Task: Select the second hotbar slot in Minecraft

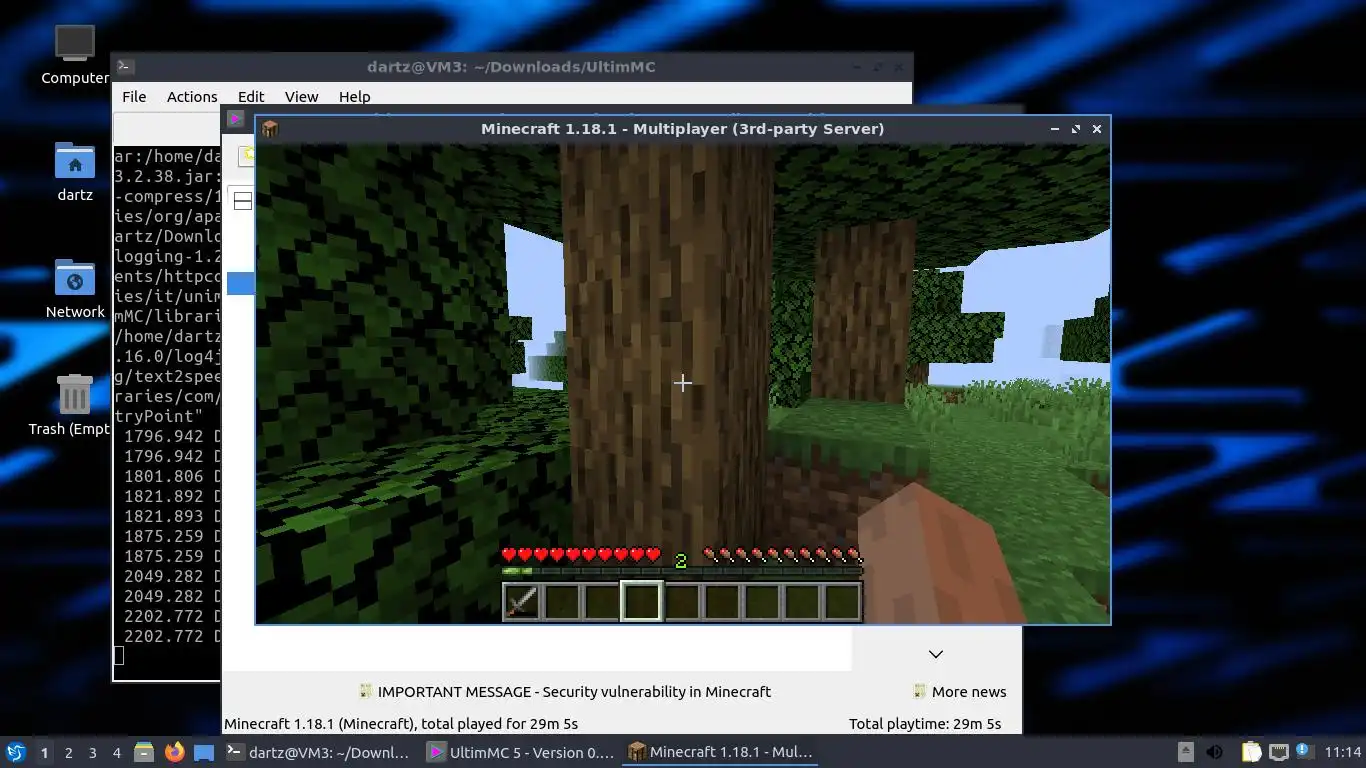Action: coord(561,602)
